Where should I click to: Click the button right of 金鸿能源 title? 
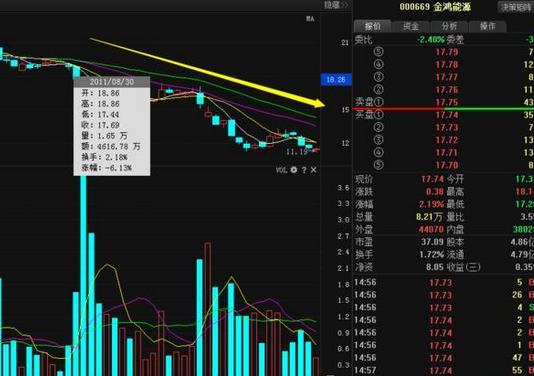click(x=515, y=7)
